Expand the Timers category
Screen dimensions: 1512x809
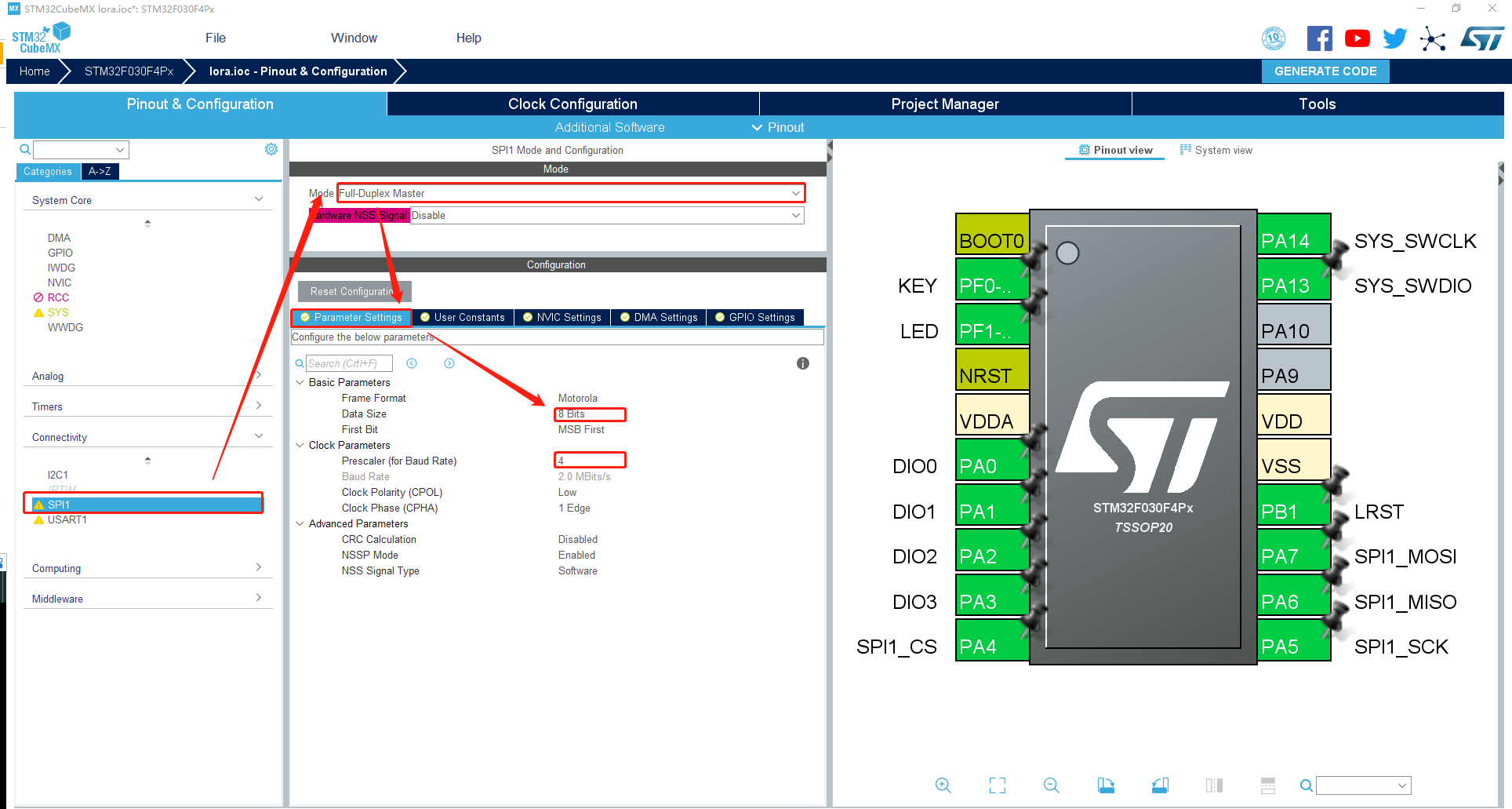(259, 406)
